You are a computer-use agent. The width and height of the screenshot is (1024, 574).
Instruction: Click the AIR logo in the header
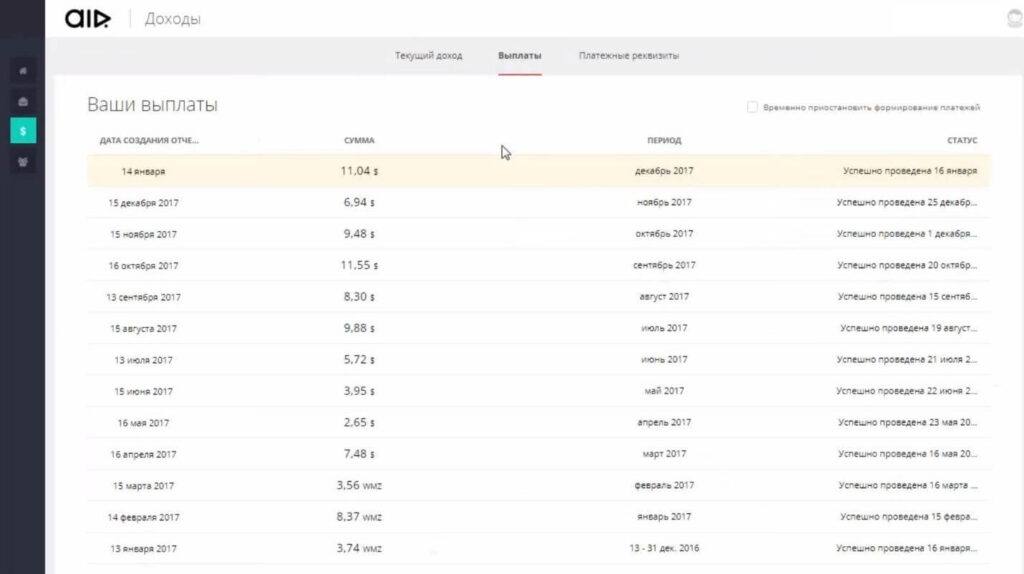coord(88,19)
